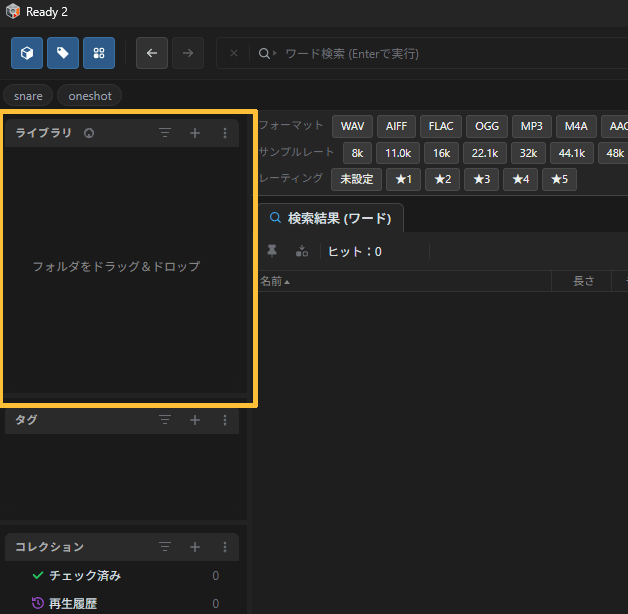The image size is (628, 614).
Task: Toggle the 8k sample rate filter
Action: click(357, 153)
